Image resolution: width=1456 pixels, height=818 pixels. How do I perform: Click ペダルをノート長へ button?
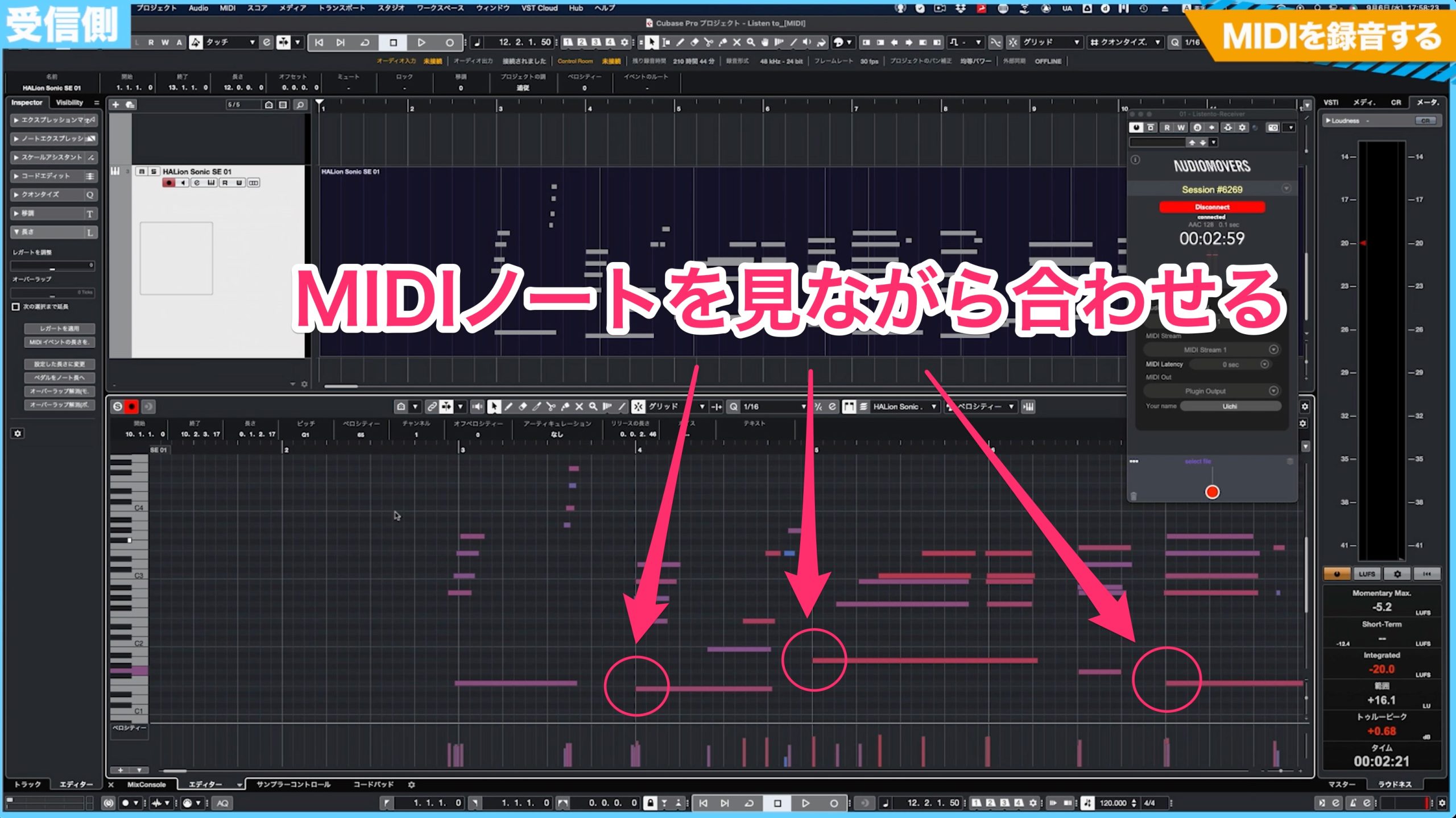click(60, 378)
